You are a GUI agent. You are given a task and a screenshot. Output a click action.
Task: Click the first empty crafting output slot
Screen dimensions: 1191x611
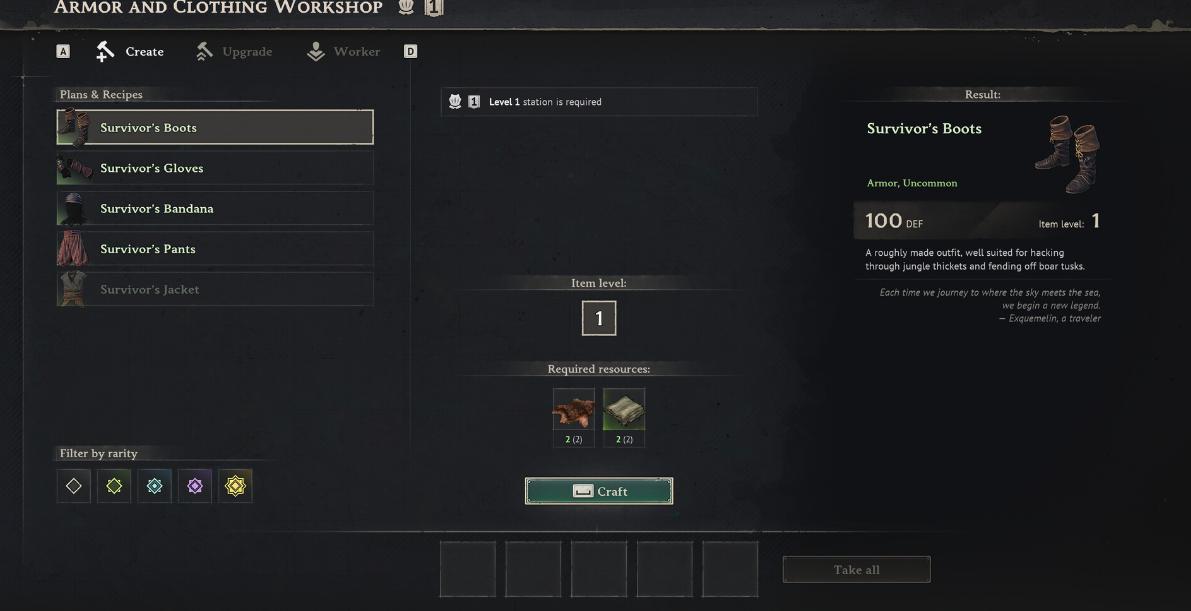(x=467, y=568)
